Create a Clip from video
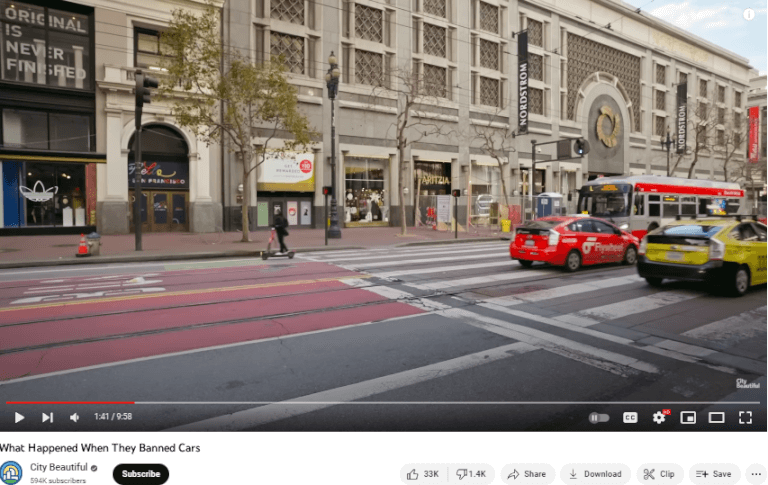This screenshot has height=485, width=768. tap(659, 474)
